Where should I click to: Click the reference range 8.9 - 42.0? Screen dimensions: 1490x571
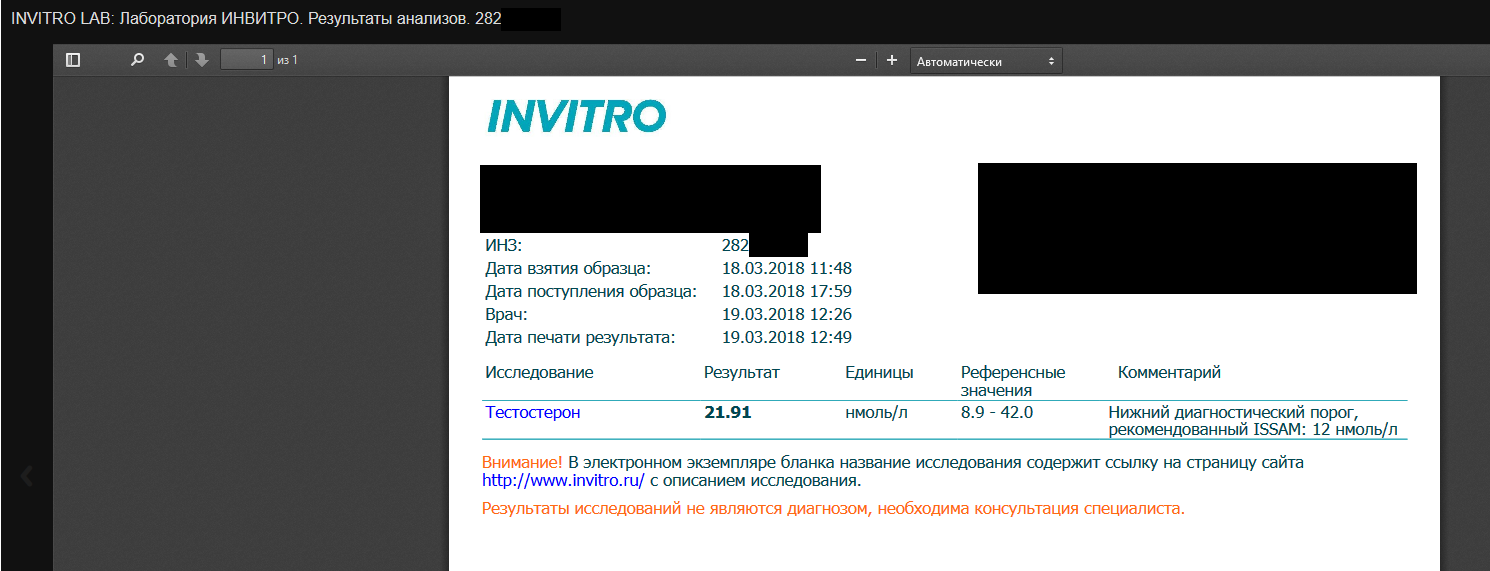pos(996,412)
